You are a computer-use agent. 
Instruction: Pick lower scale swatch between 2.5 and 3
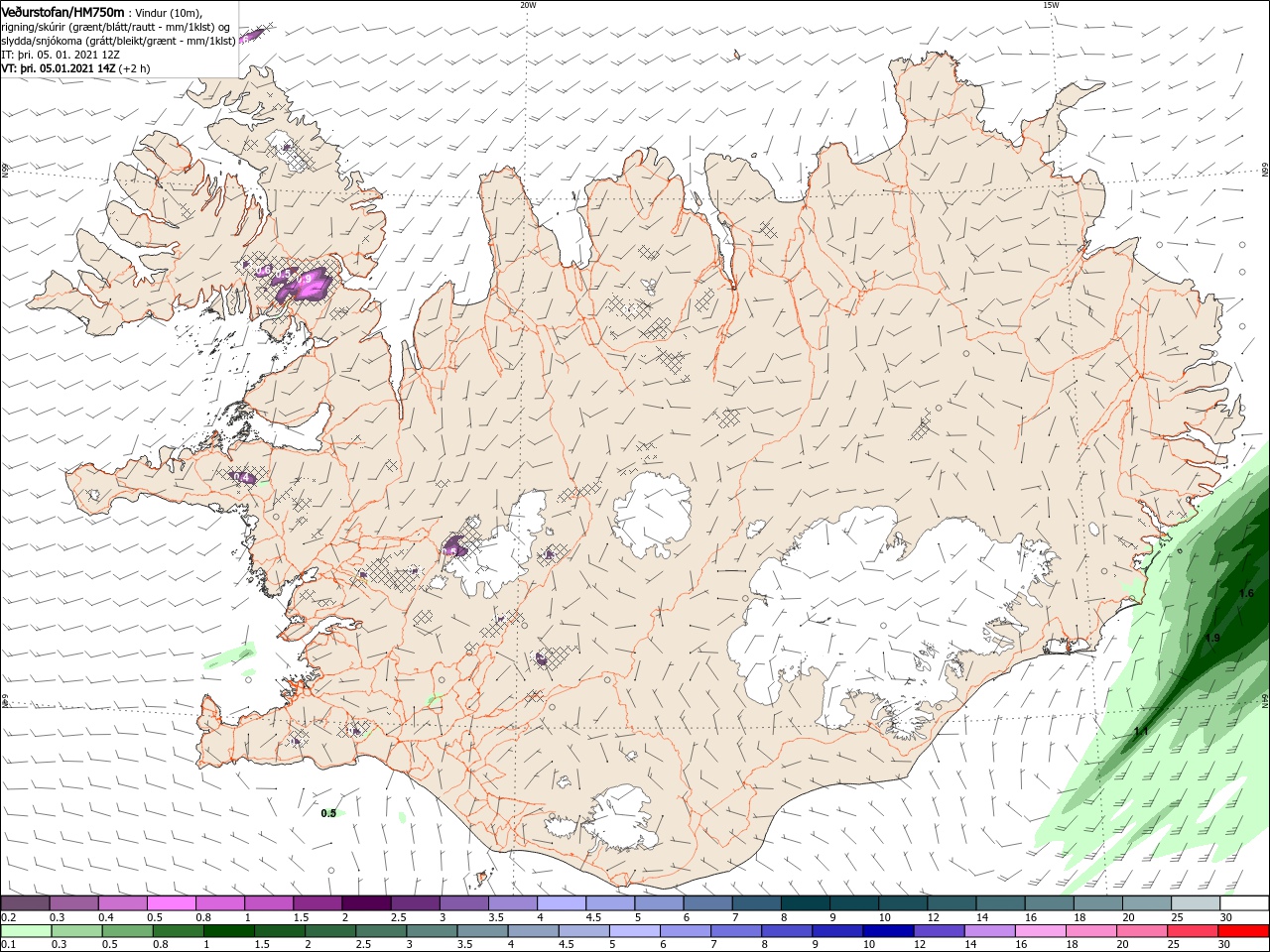(x=381, y=931)
